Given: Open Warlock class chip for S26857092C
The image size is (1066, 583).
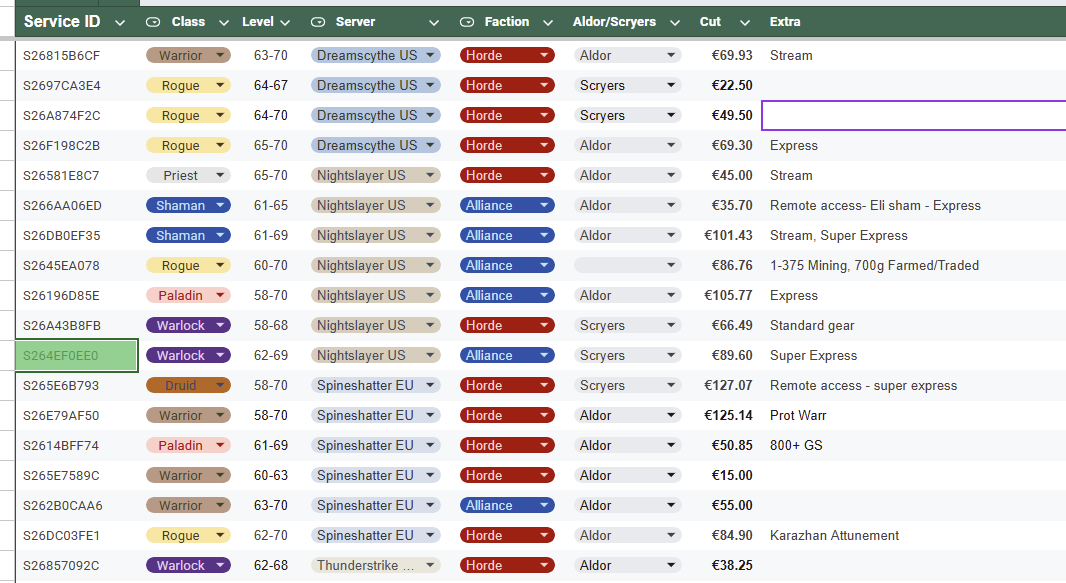Looking at the screenshot, I should (x=188, y=565).
